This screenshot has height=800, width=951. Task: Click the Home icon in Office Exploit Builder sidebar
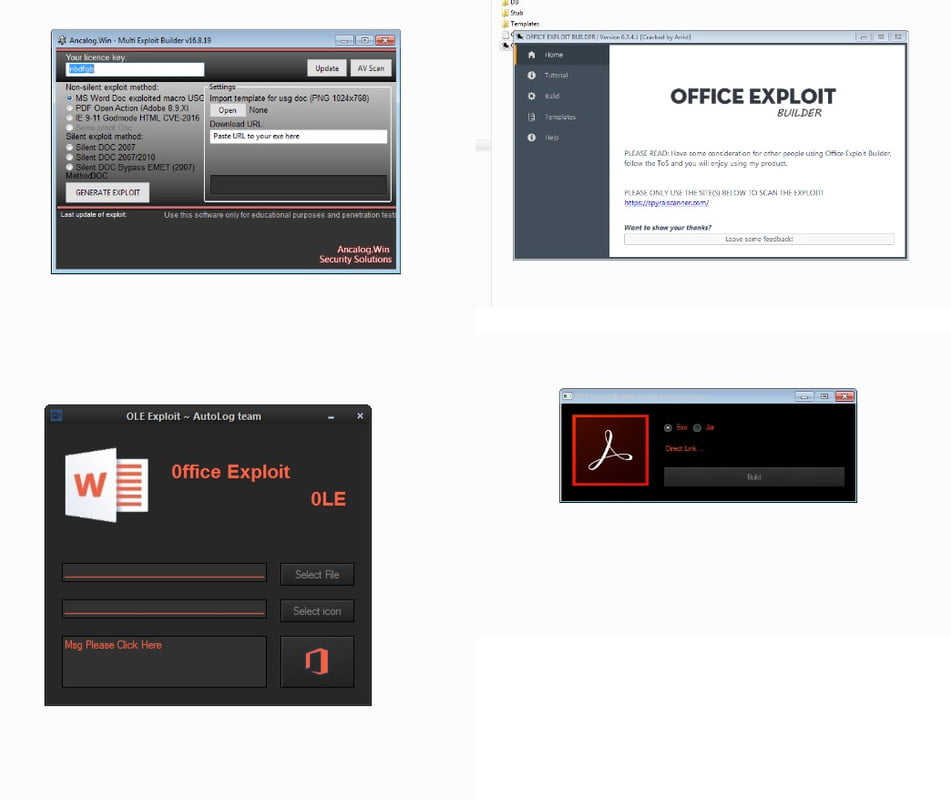tap(531, 54)
